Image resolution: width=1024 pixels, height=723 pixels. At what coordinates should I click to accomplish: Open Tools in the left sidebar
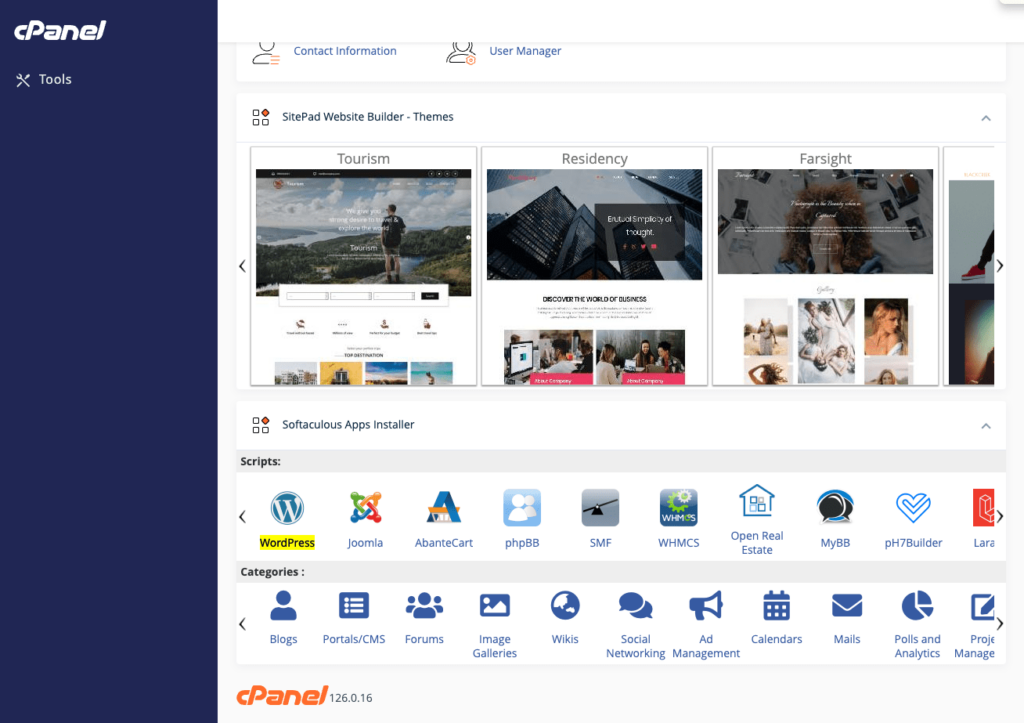(x=44, y=80)
